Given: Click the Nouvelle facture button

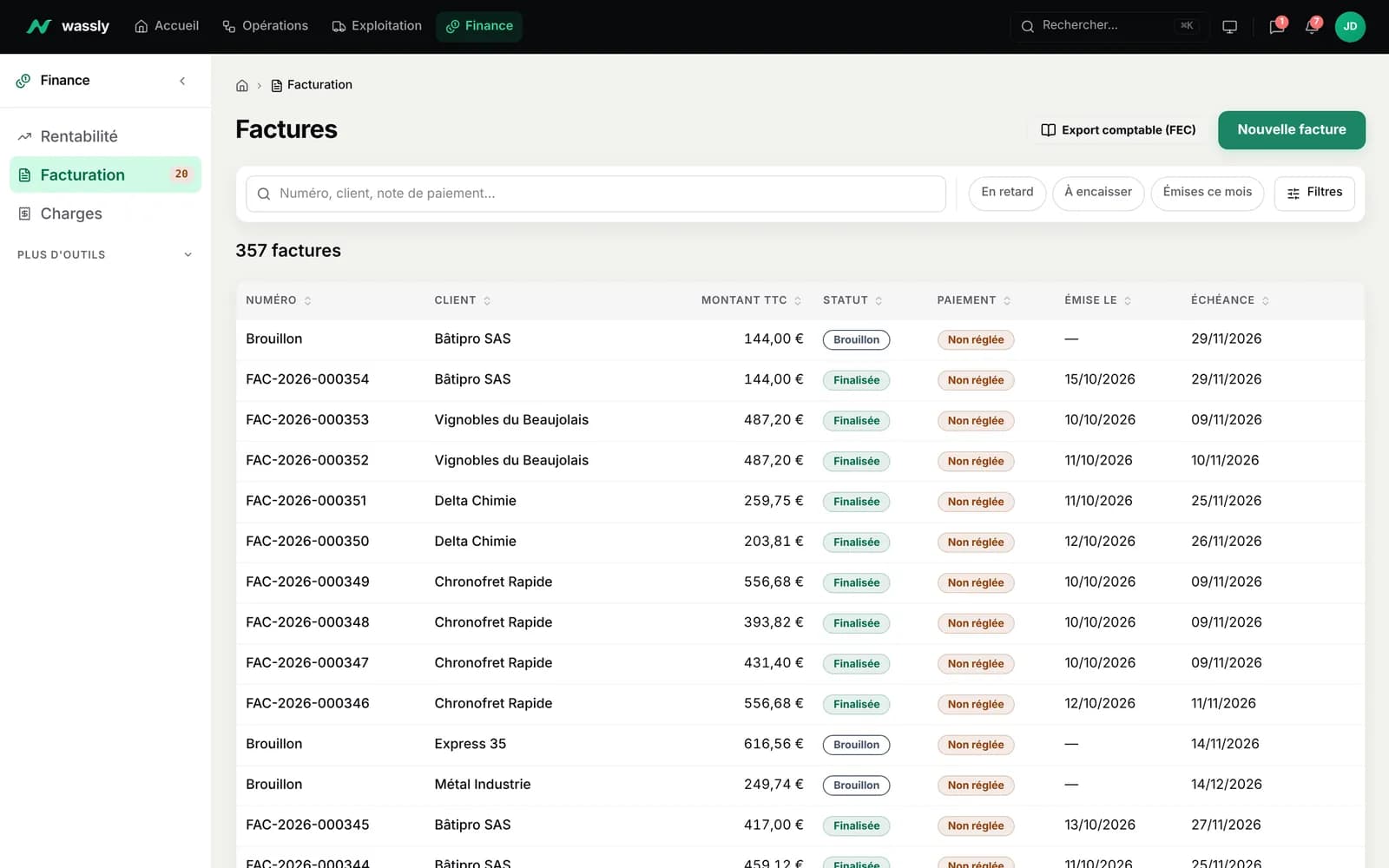Looking at the screenshot, I should [x=1292, y=130].
